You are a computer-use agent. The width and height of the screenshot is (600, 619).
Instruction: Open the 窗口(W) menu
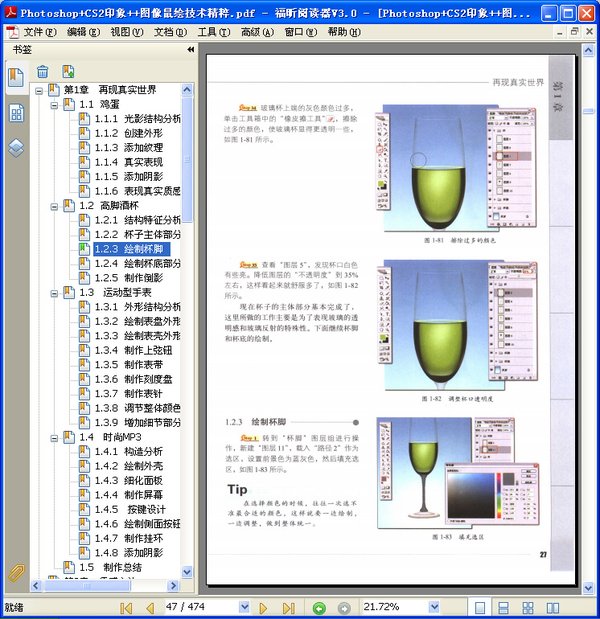coord(301,32)
